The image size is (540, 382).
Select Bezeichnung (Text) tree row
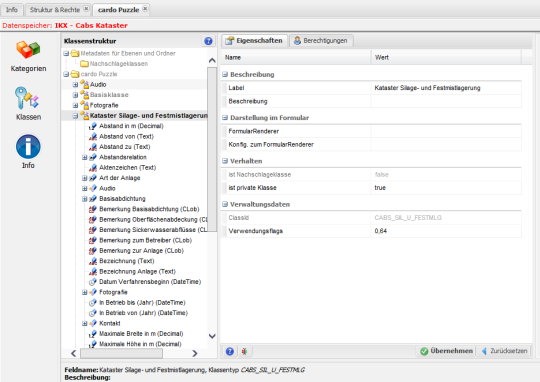pyautogui.click(x=126, y=261)
